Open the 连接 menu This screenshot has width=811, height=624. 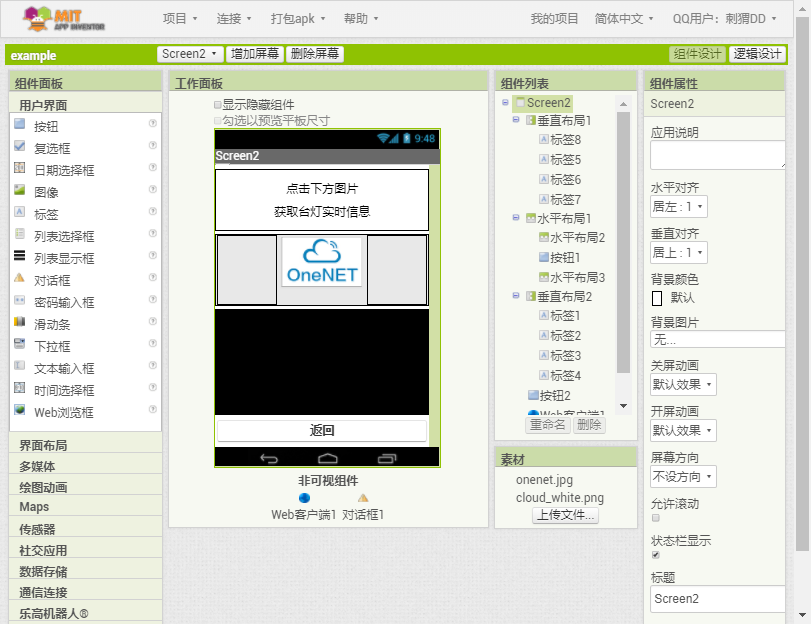click(234, 19)
